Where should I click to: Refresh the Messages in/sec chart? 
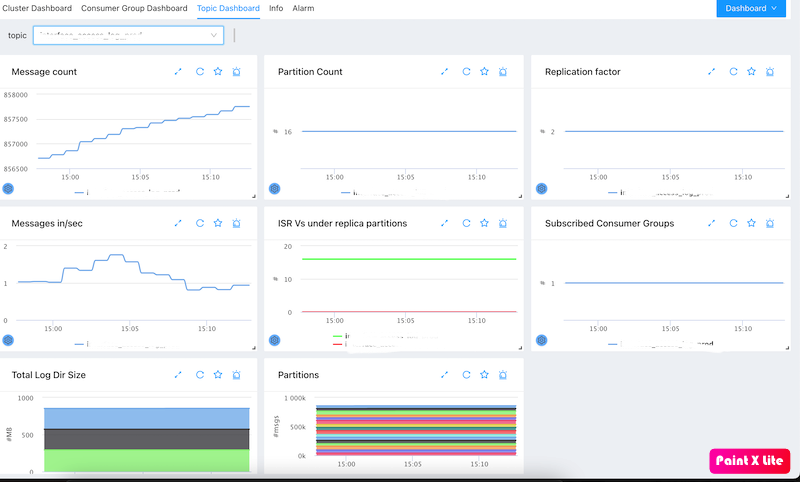point(199,223)
